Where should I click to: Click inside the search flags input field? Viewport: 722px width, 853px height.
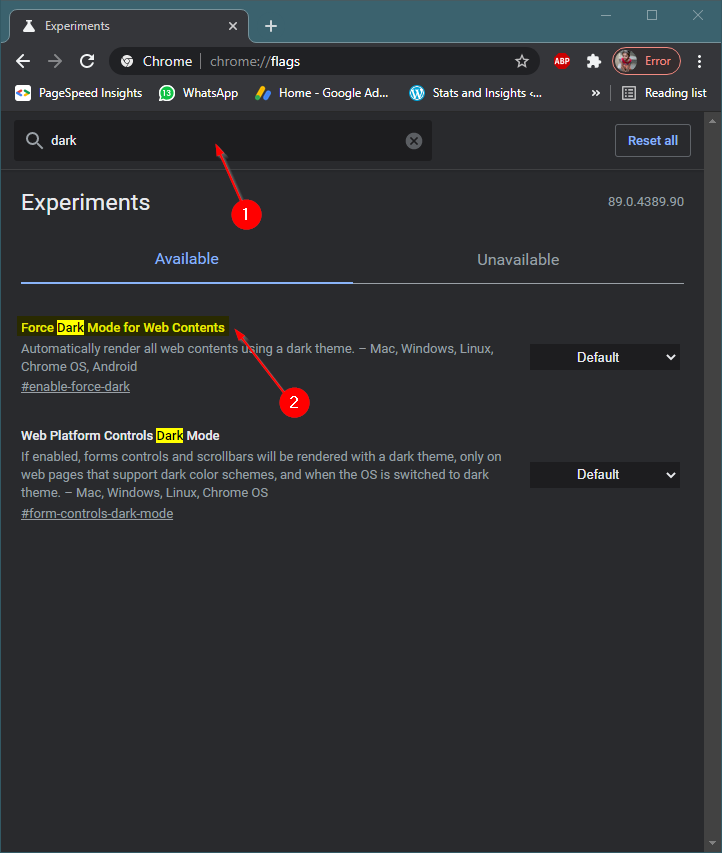coord(223,140)
